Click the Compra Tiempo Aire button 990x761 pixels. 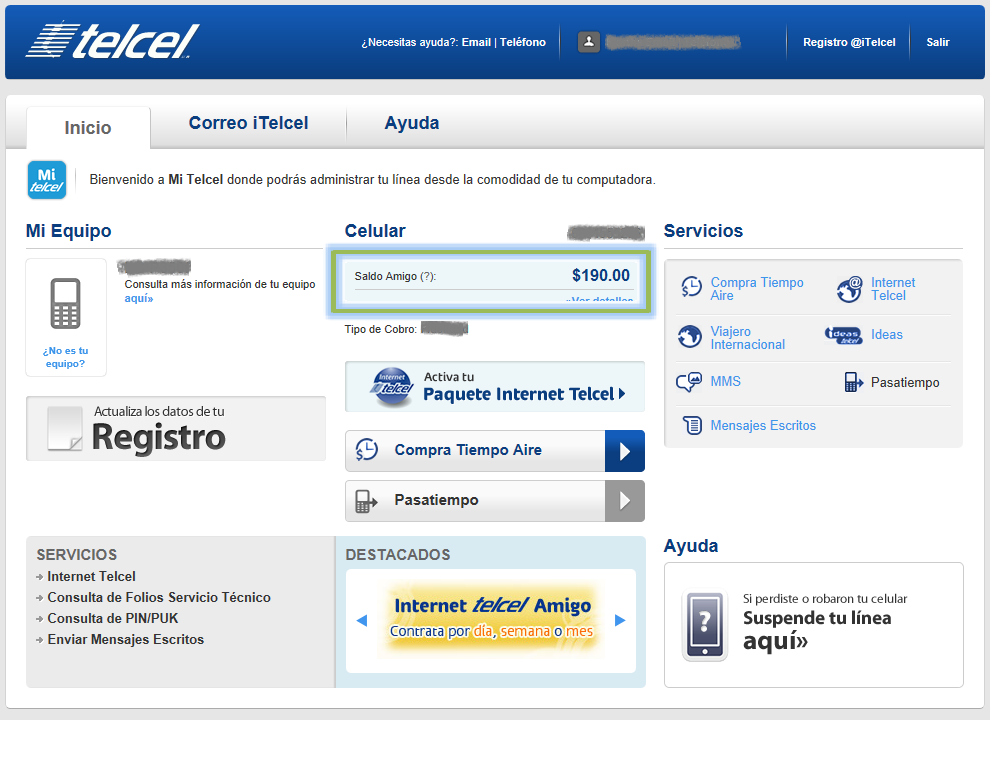495,451
